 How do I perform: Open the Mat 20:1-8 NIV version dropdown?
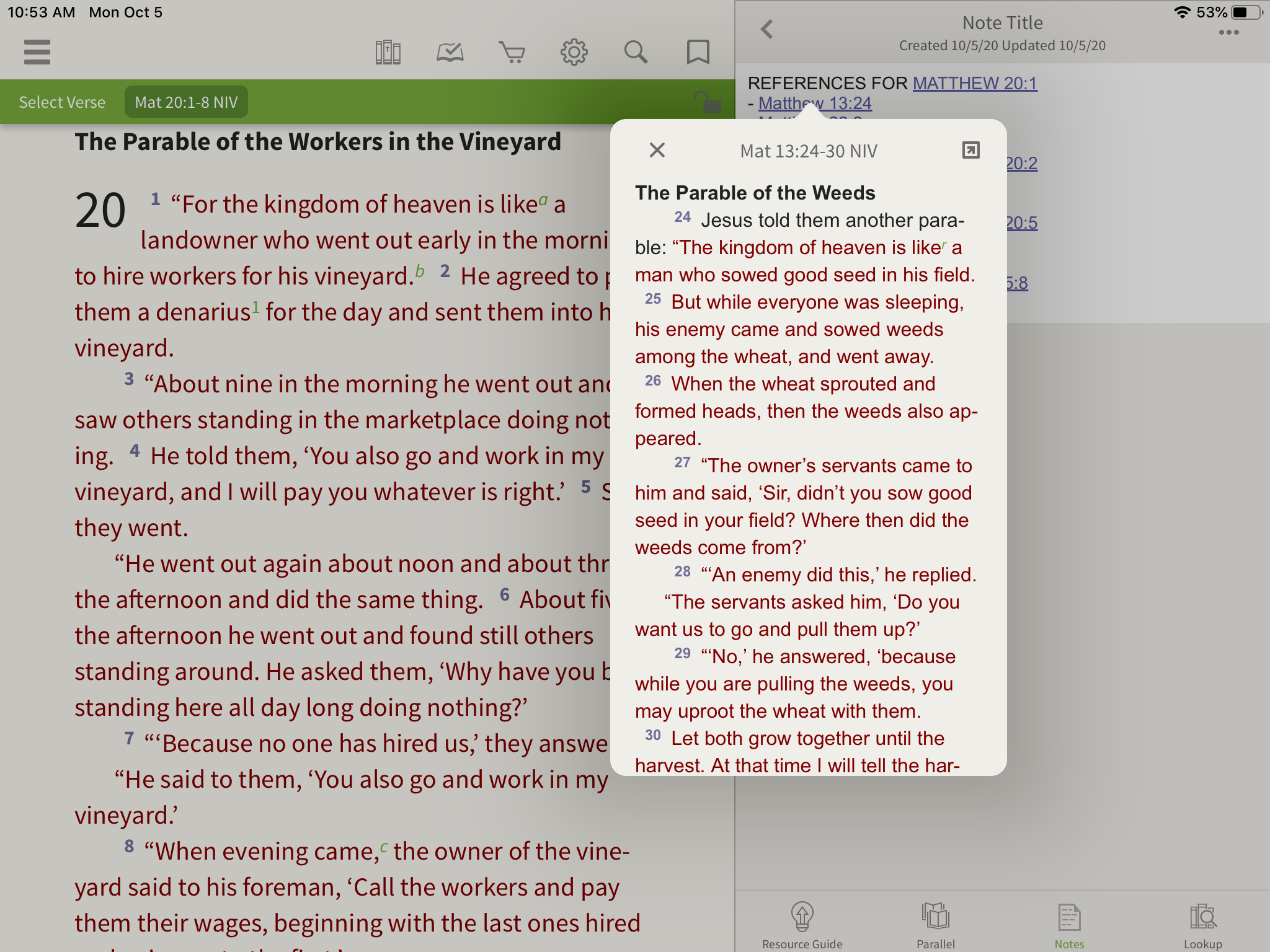[x=185, y=102]
